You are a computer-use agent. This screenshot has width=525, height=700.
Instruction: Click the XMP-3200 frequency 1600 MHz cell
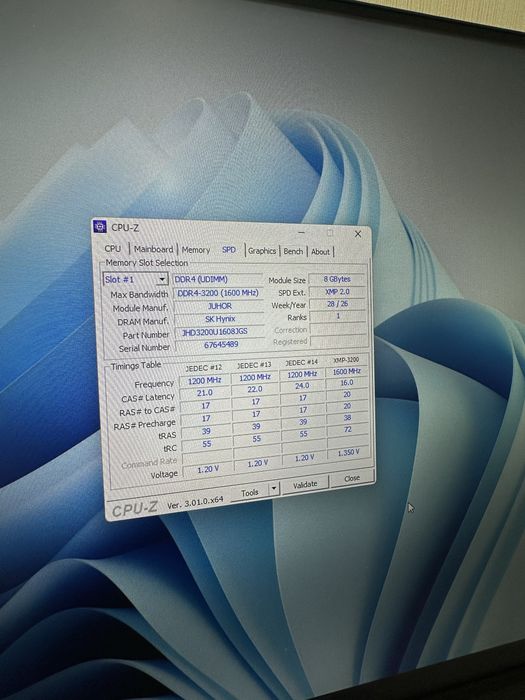click(x=346, y=371)
